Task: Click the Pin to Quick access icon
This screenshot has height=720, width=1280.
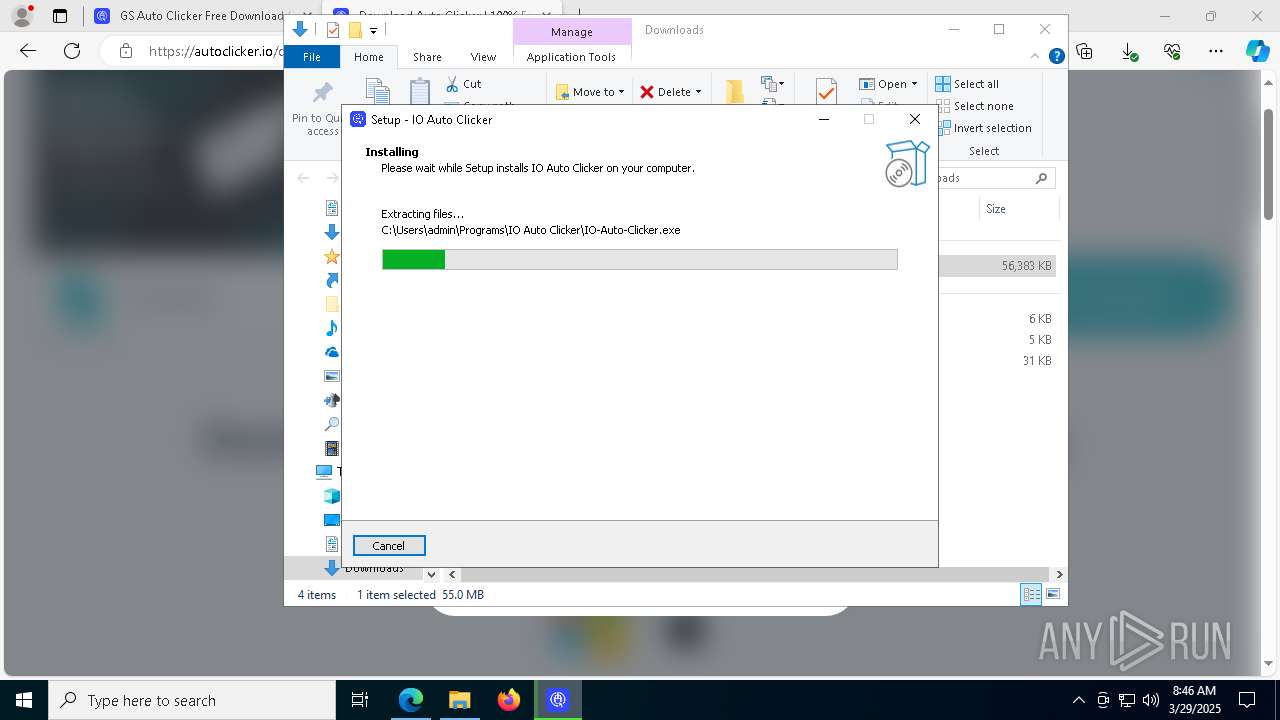Action: pyautogui.click(x=322, y=94)
